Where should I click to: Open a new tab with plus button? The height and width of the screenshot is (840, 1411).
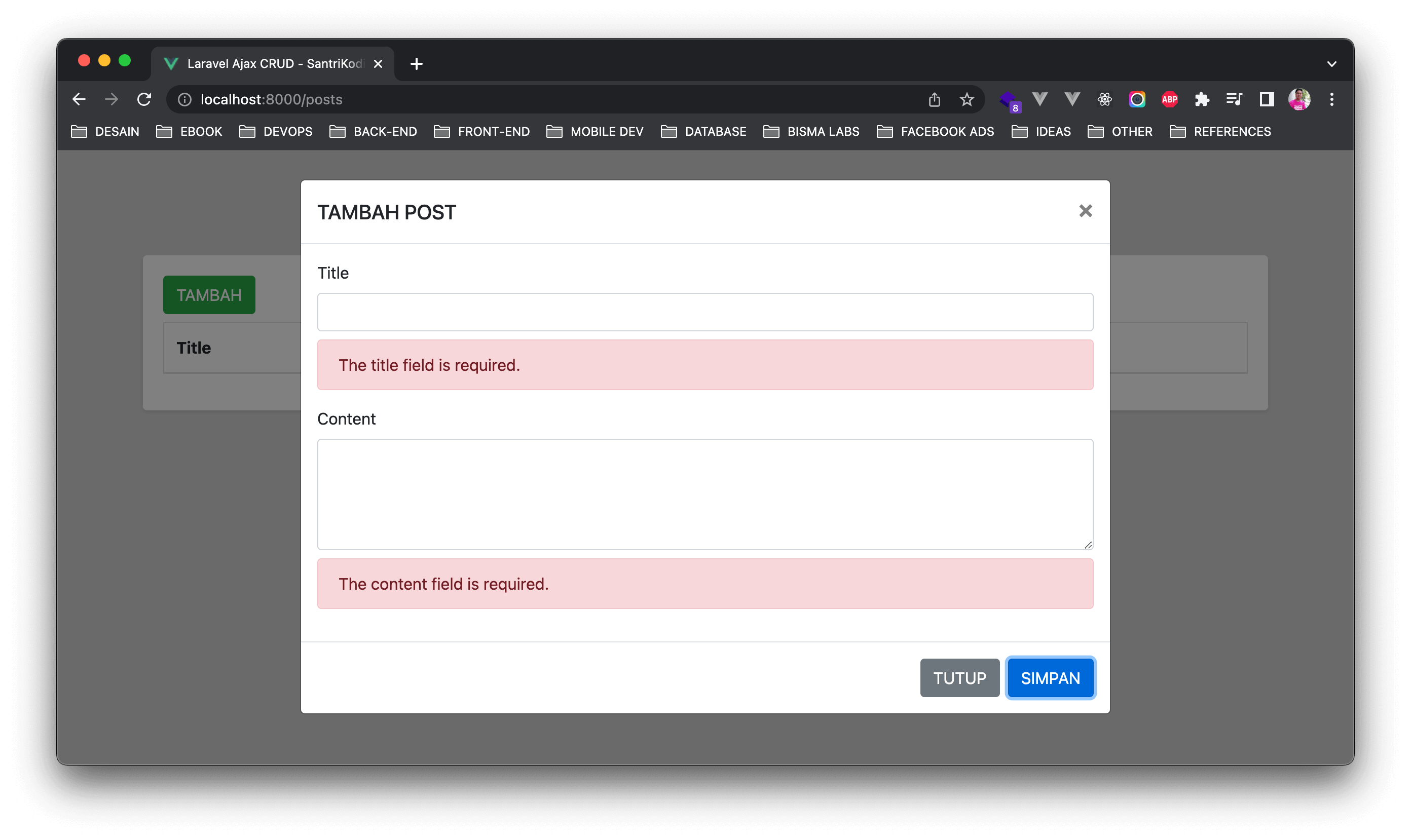click(x=416, y=64)
